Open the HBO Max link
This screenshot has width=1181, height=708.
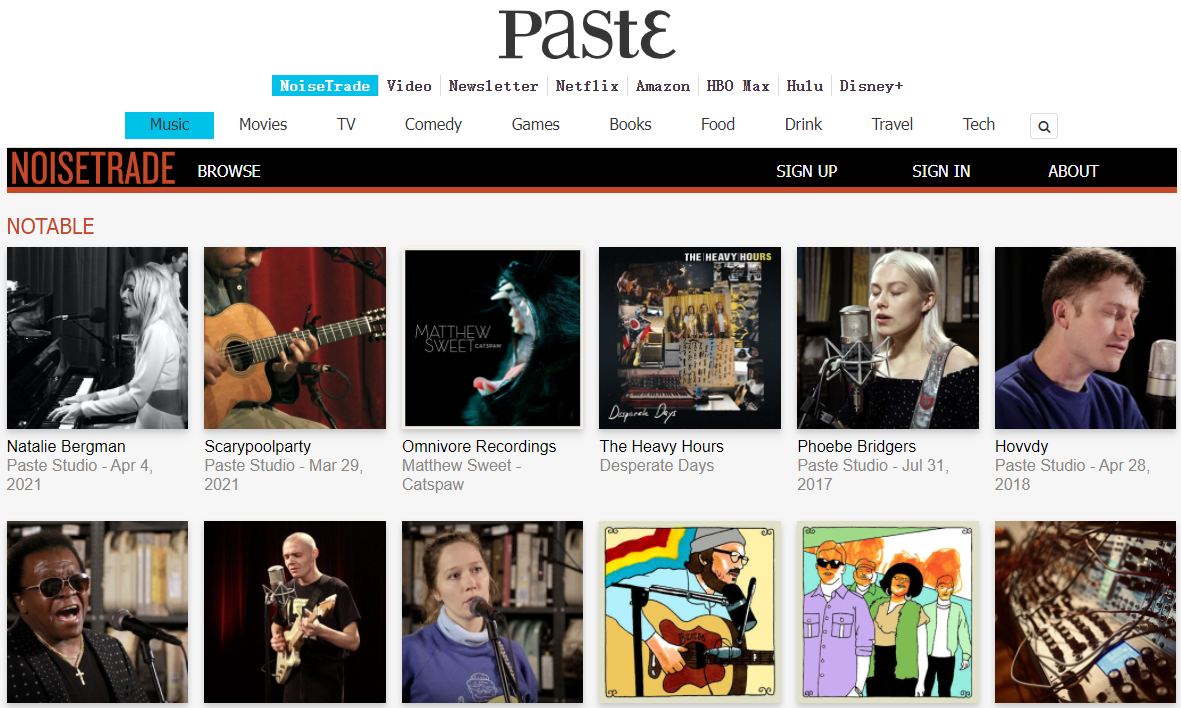tap(738, 86)
